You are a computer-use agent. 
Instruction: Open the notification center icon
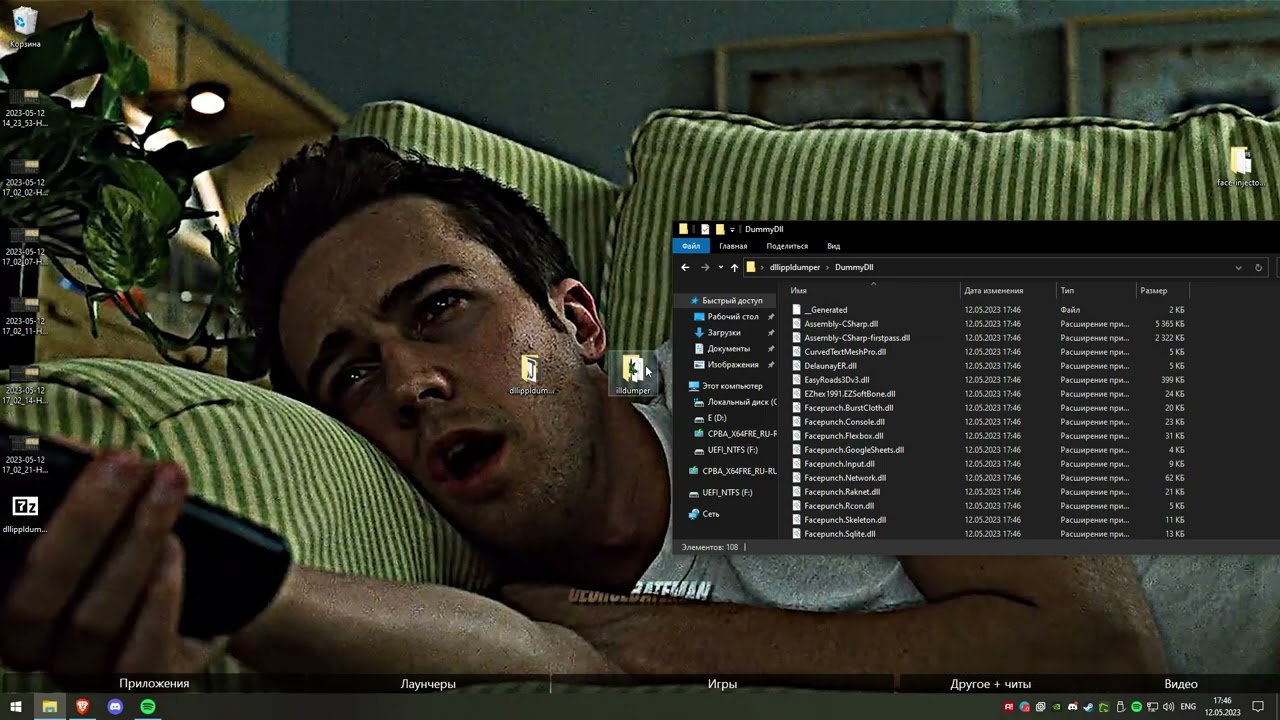tap(1259, 707)
